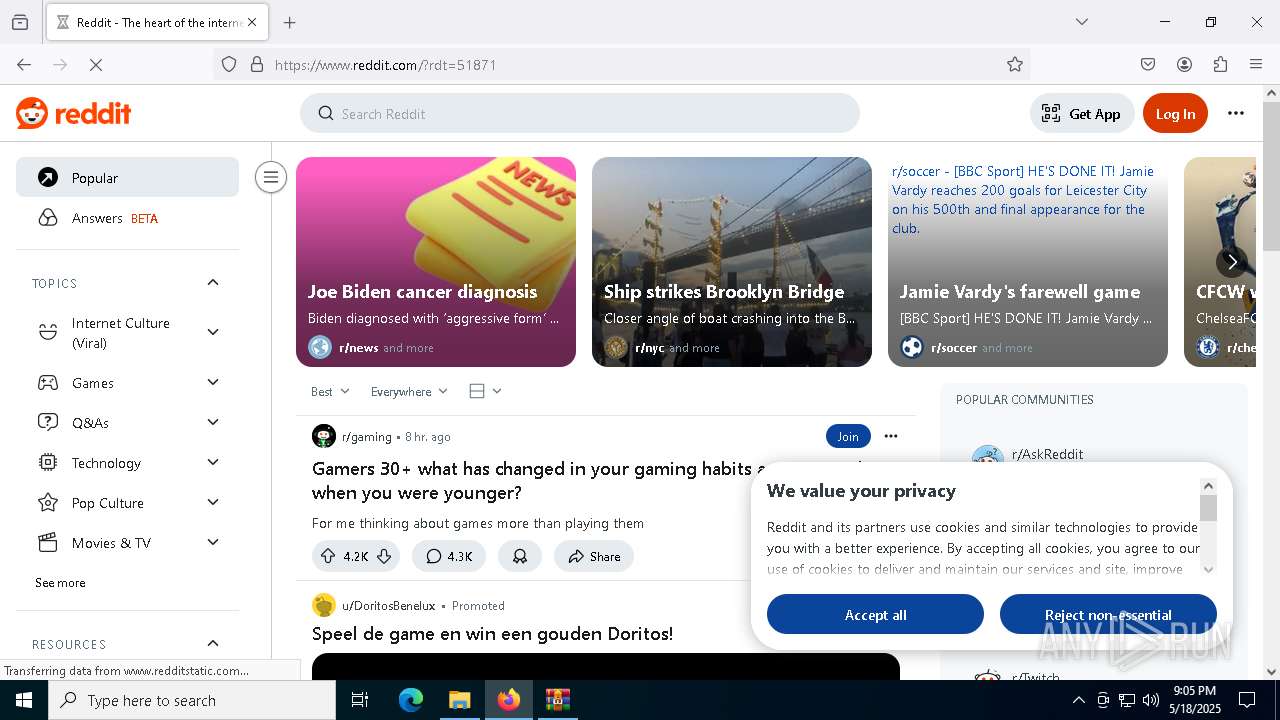Expand the Games topic
Screen dimensions: 1280x720
coord(127,383)
